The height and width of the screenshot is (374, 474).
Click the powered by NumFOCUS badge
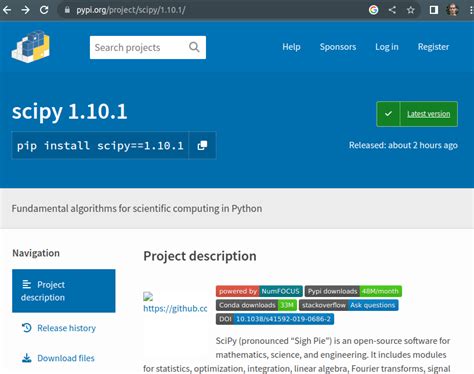[259, 291]
